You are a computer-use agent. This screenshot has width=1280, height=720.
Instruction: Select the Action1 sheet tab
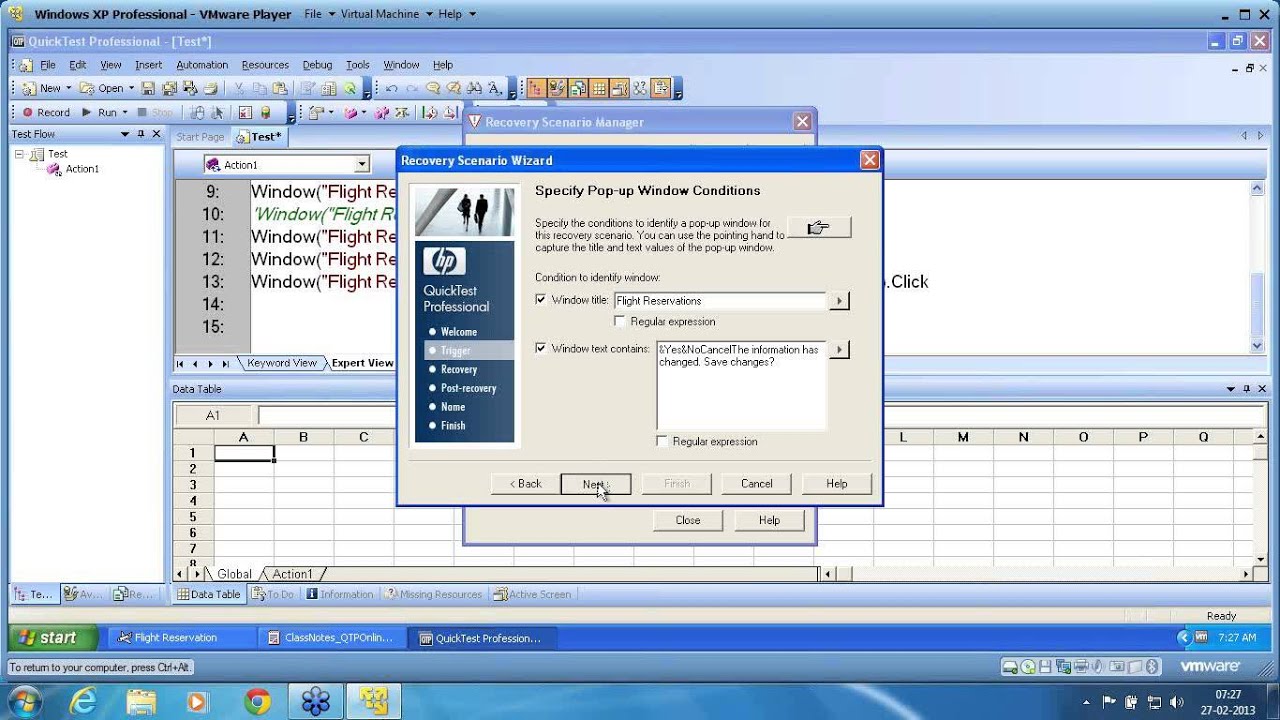[292, 574]
